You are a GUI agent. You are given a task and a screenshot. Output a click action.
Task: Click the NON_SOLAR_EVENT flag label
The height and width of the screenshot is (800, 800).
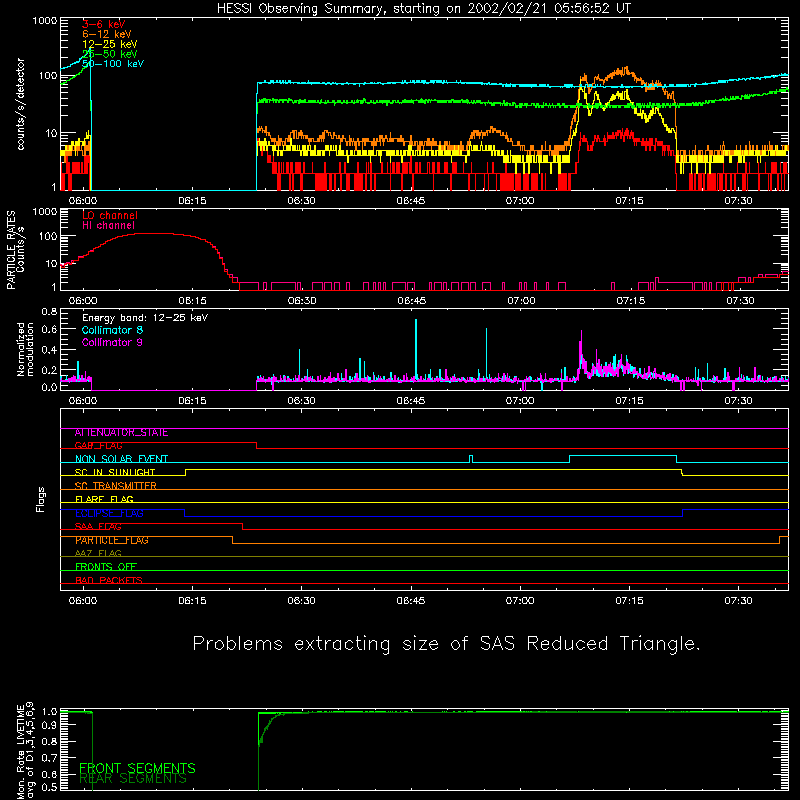tap(121, 459)
